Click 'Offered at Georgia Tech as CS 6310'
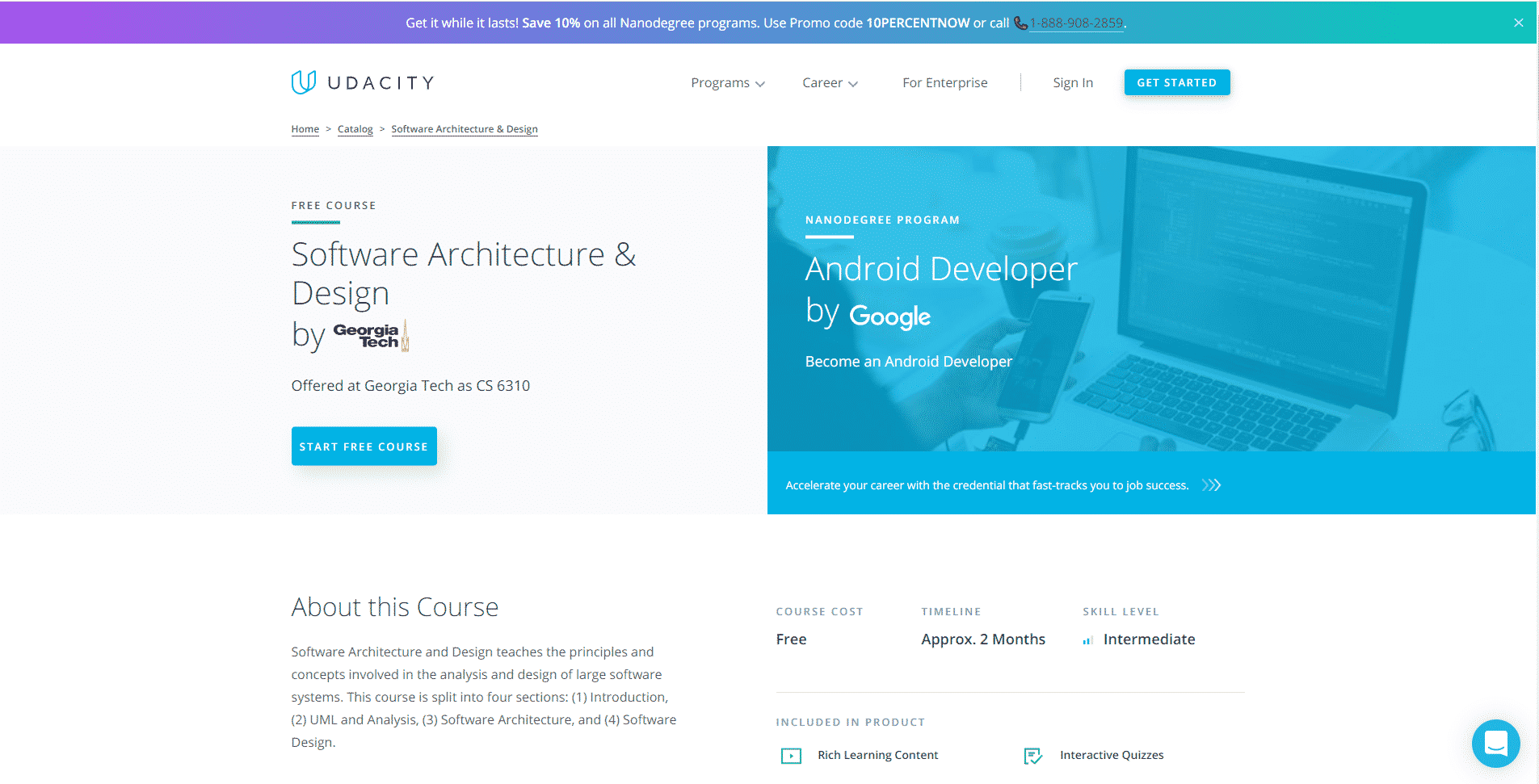Viewport: 1539px width, 784px height. (x=410, y=386)
